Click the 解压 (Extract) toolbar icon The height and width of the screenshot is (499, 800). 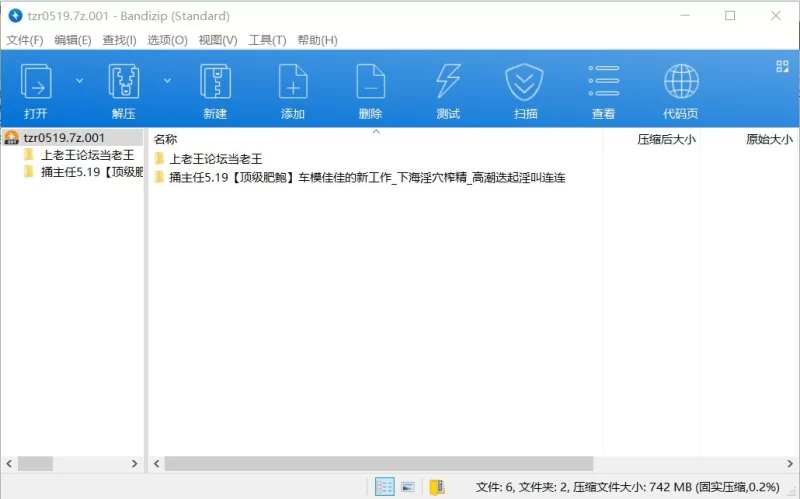(x=123, y=82)
